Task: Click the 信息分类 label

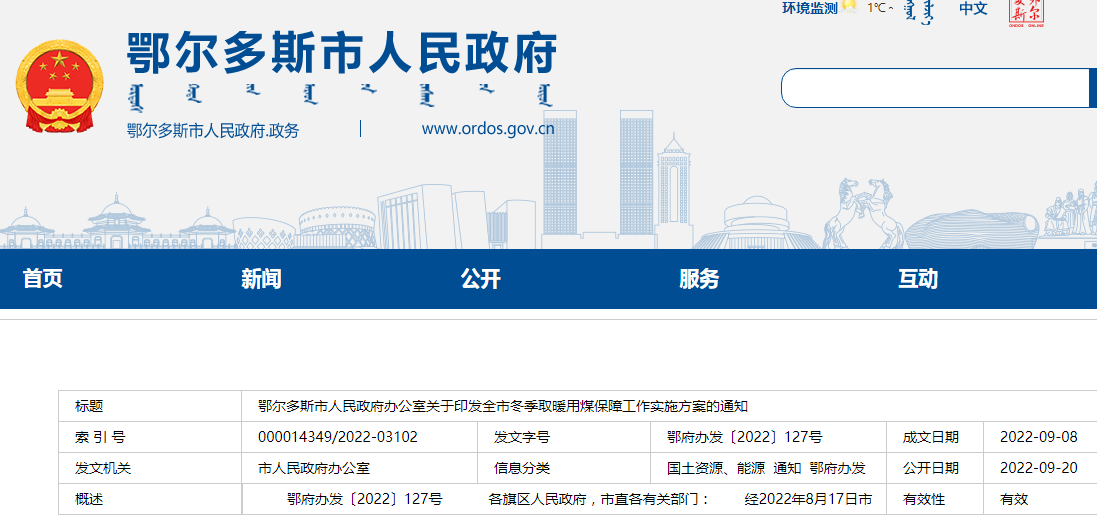Action: click(522, 469)
